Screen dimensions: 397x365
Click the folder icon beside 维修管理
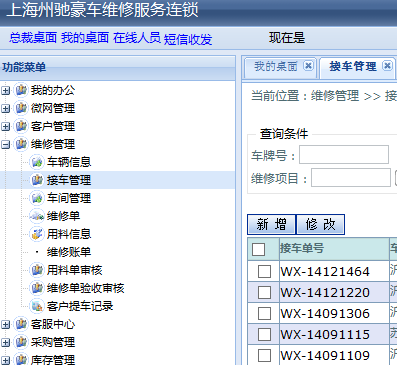tap(21, 144)
